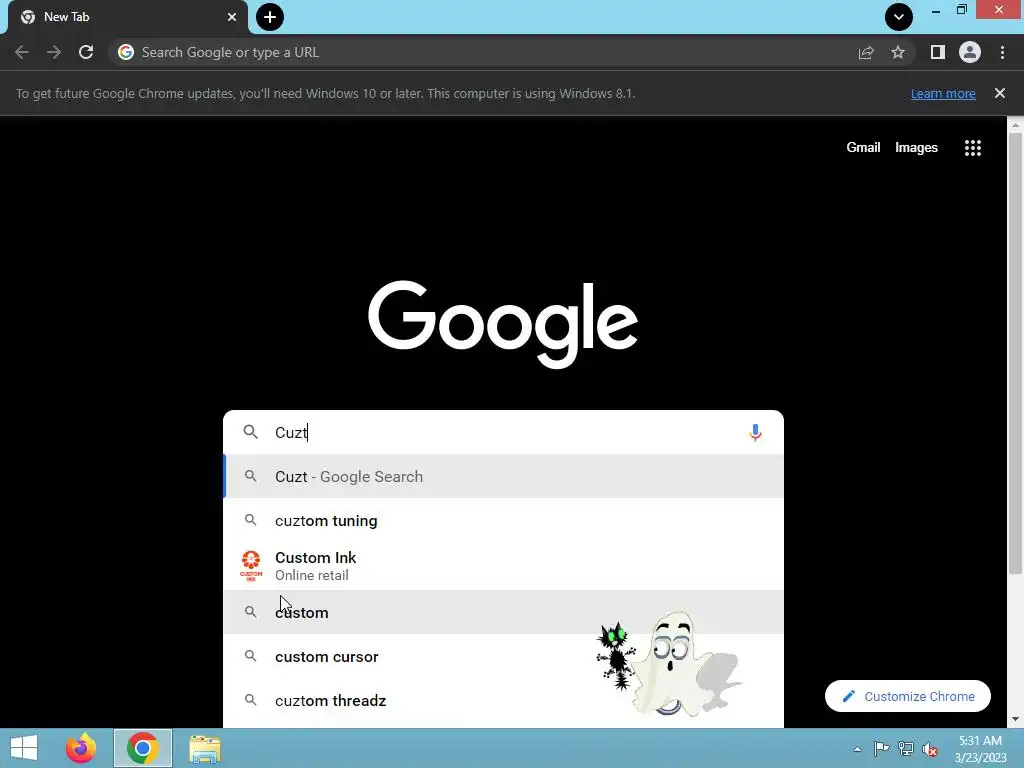The height and width of the screenshot is (768, 1024).
Task: Open Gmail link
Action: (x=863, y=148)
